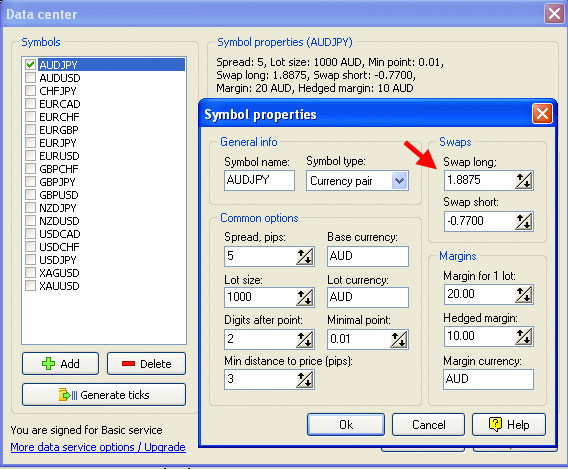Click the Margin for 1 lot stepper icon
The image size is (568, 469).
click(x=524, y=294)
